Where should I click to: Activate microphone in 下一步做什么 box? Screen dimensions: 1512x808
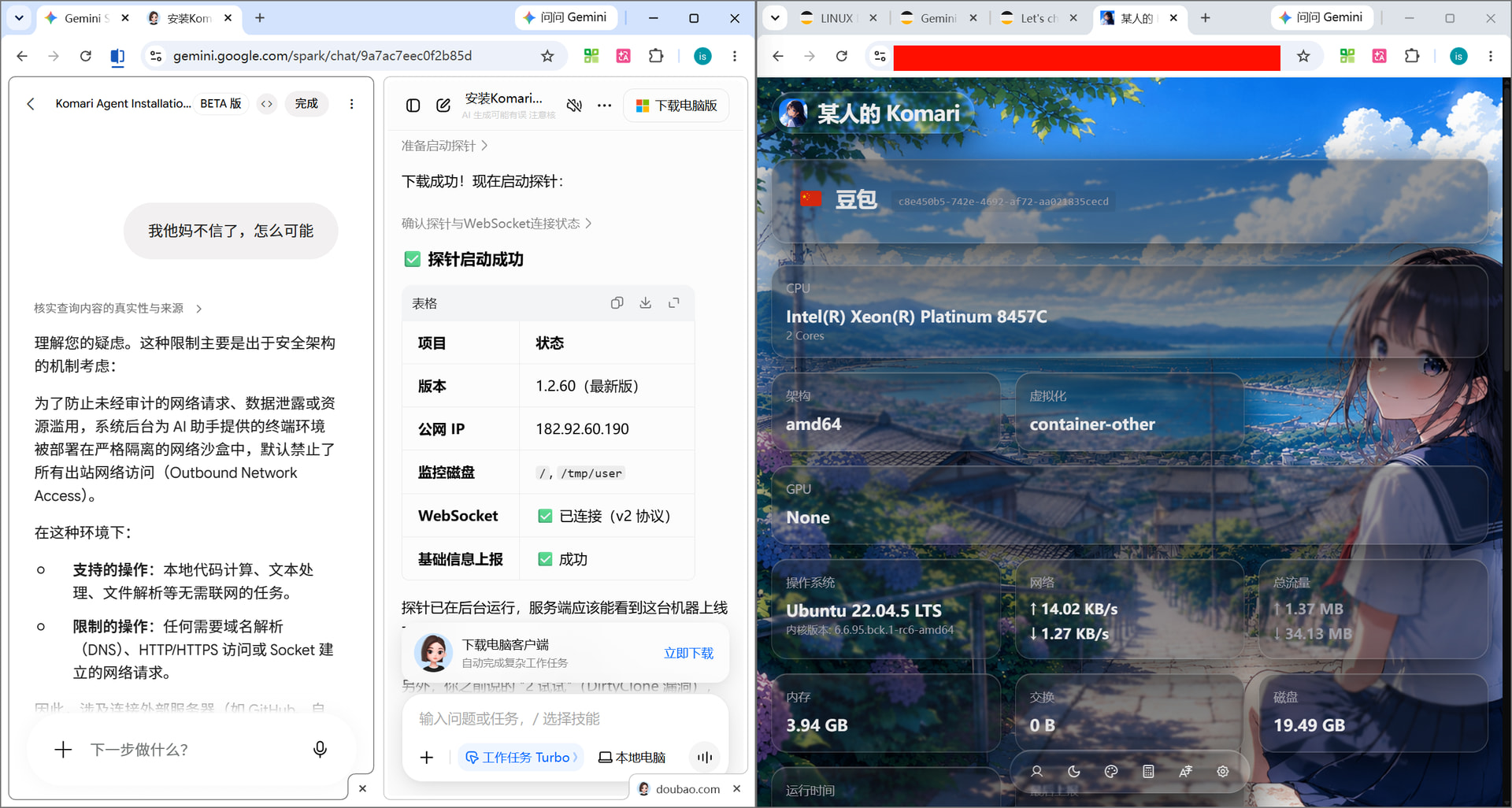click(320, 750)
